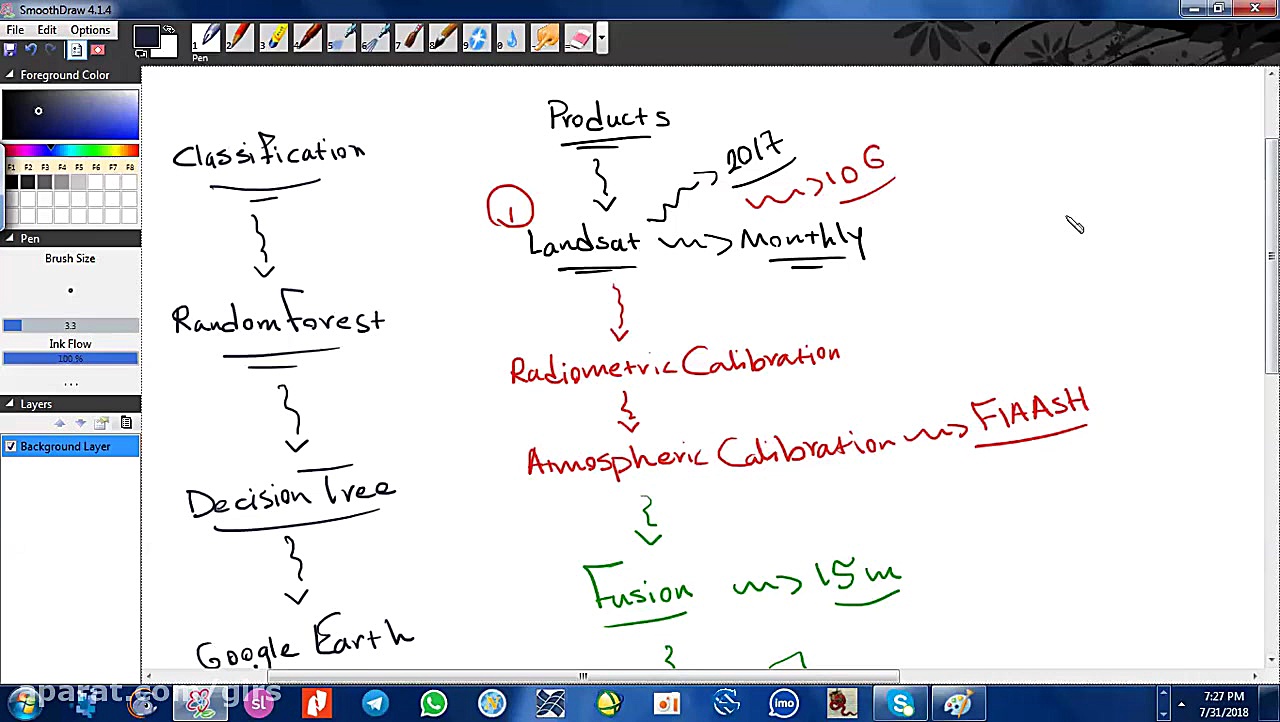Swap foreground and background colors
The width and height of the screenshot is (1280, 722).
(169, 30)
